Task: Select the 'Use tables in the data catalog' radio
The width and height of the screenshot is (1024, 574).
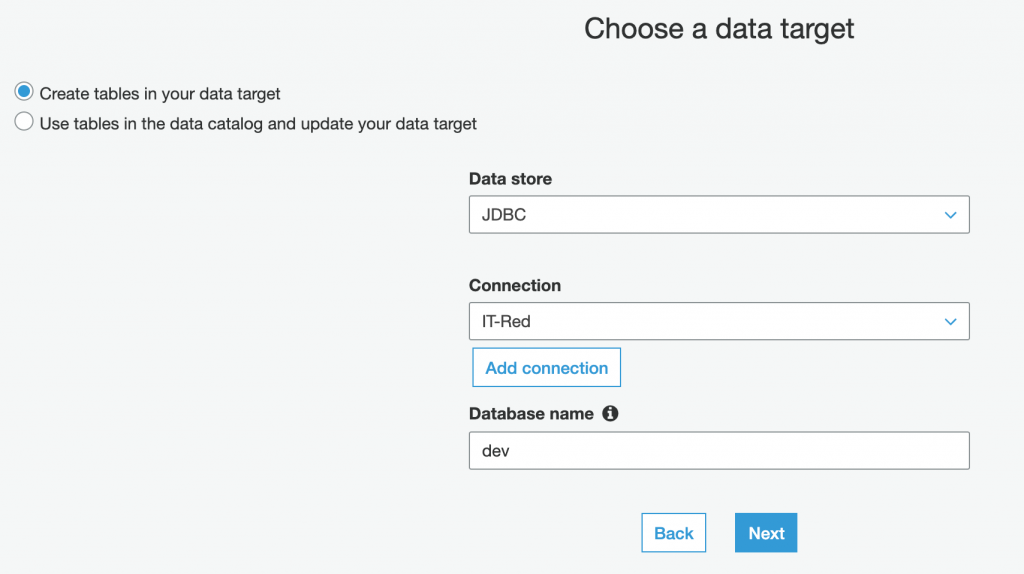Action: point(24,123)
